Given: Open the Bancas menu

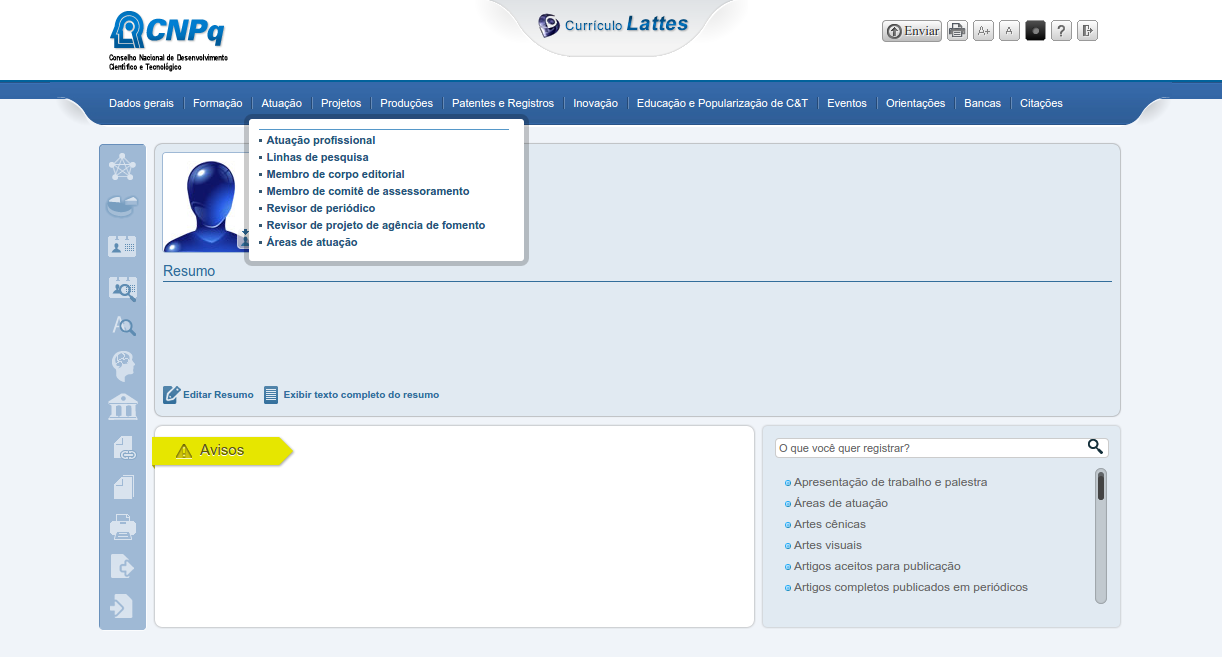Looking at the screenshot, I should (x=982, y=103).
